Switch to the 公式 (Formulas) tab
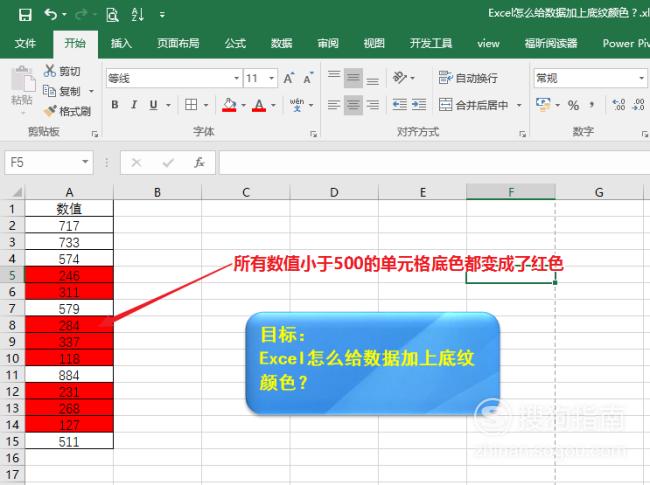The width and height of the screenshot is (650, 485). point(235,43)
